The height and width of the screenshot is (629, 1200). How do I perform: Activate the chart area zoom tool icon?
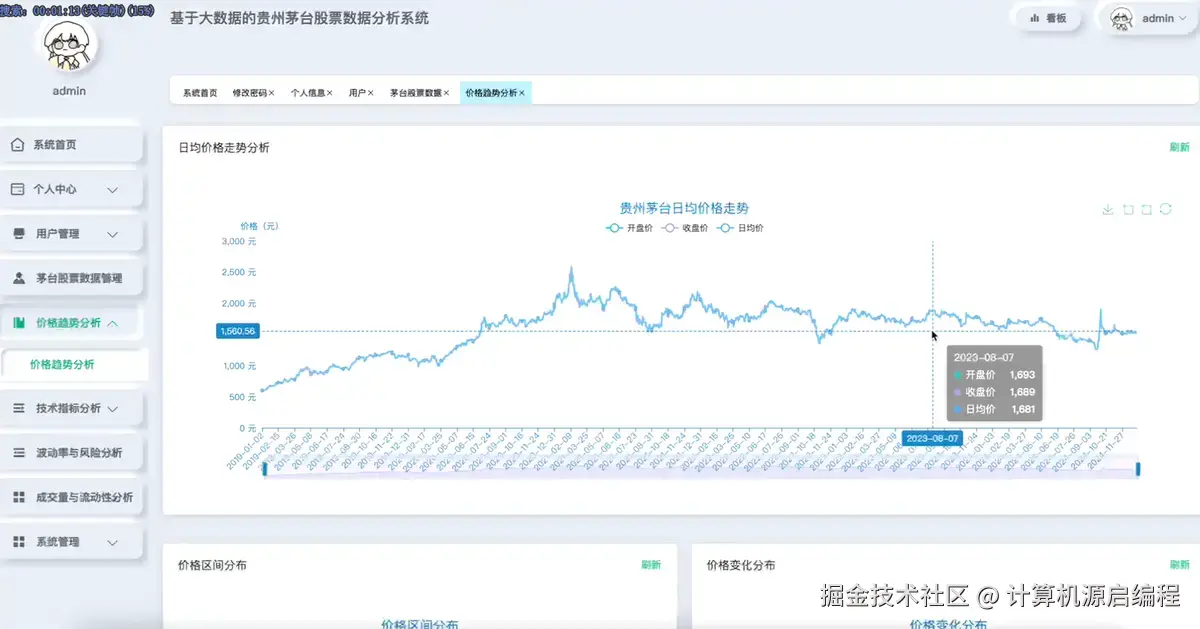tap(1127, 209)
